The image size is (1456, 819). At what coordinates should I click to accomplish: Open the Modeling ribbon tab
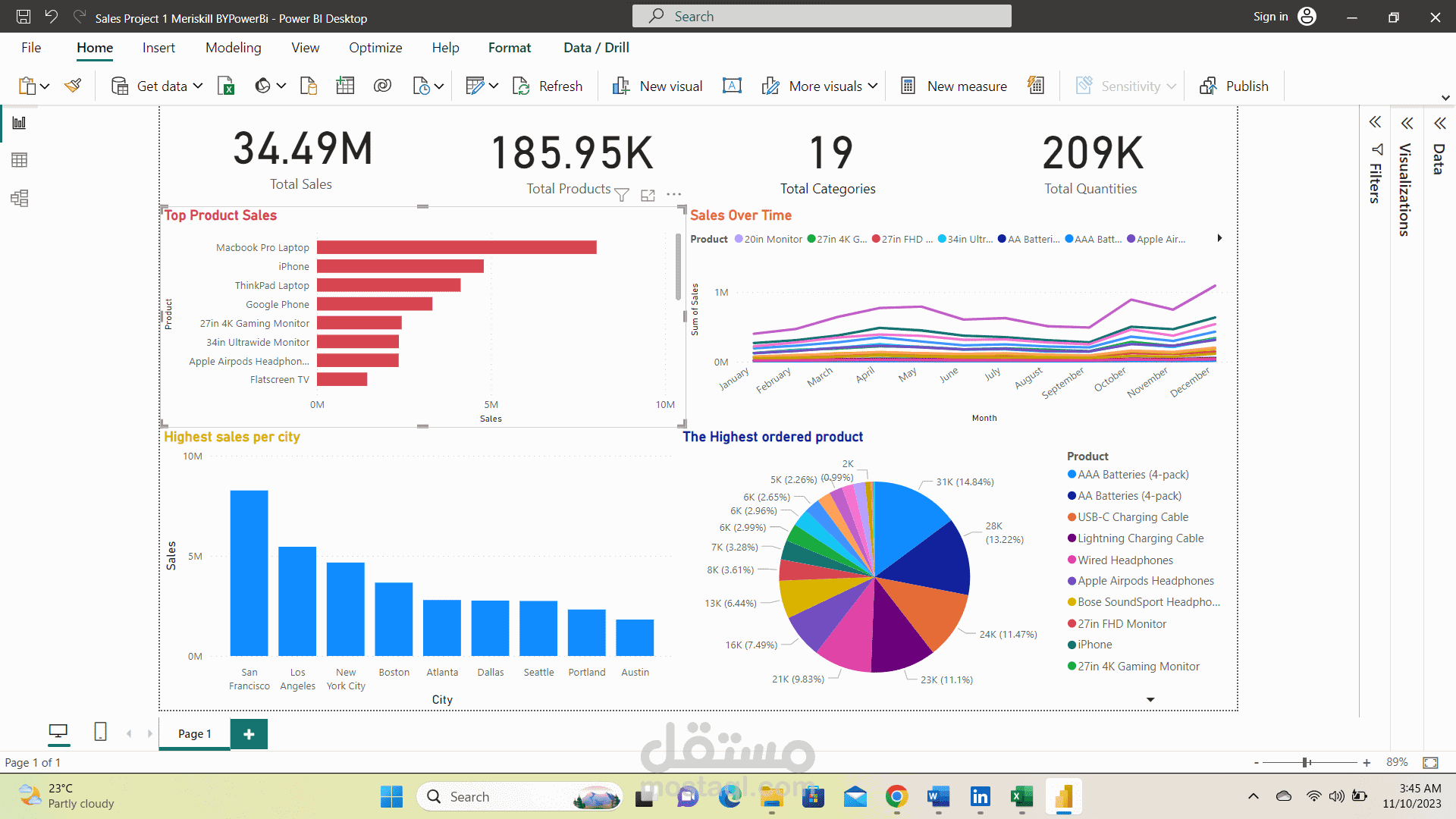pos(233,48)
